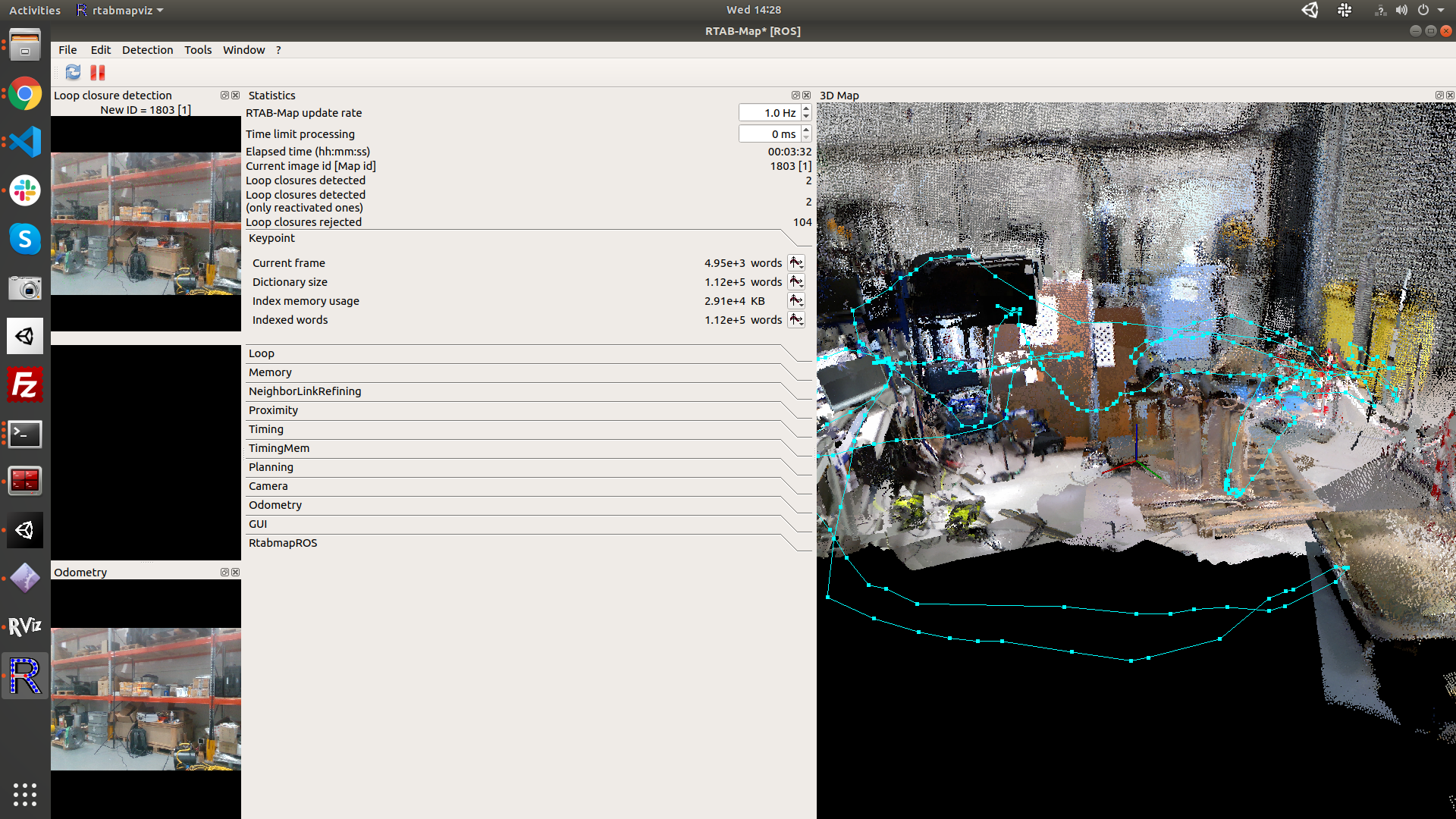
Task: Open the plot icon for Dictionary size
Action: [795, 281]
